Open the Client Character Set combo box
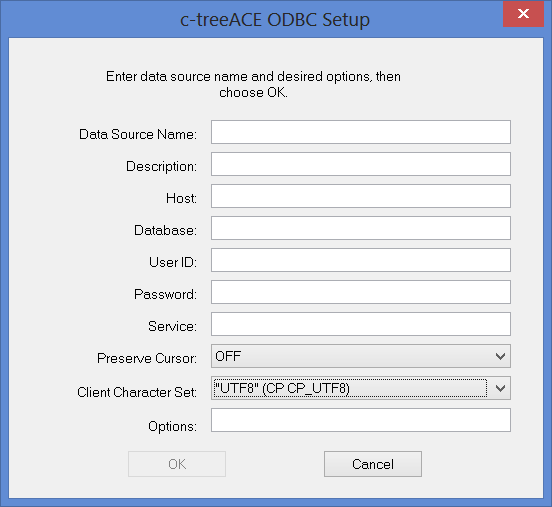This screenshot has width=552, height=507. [x=361, y=388]
